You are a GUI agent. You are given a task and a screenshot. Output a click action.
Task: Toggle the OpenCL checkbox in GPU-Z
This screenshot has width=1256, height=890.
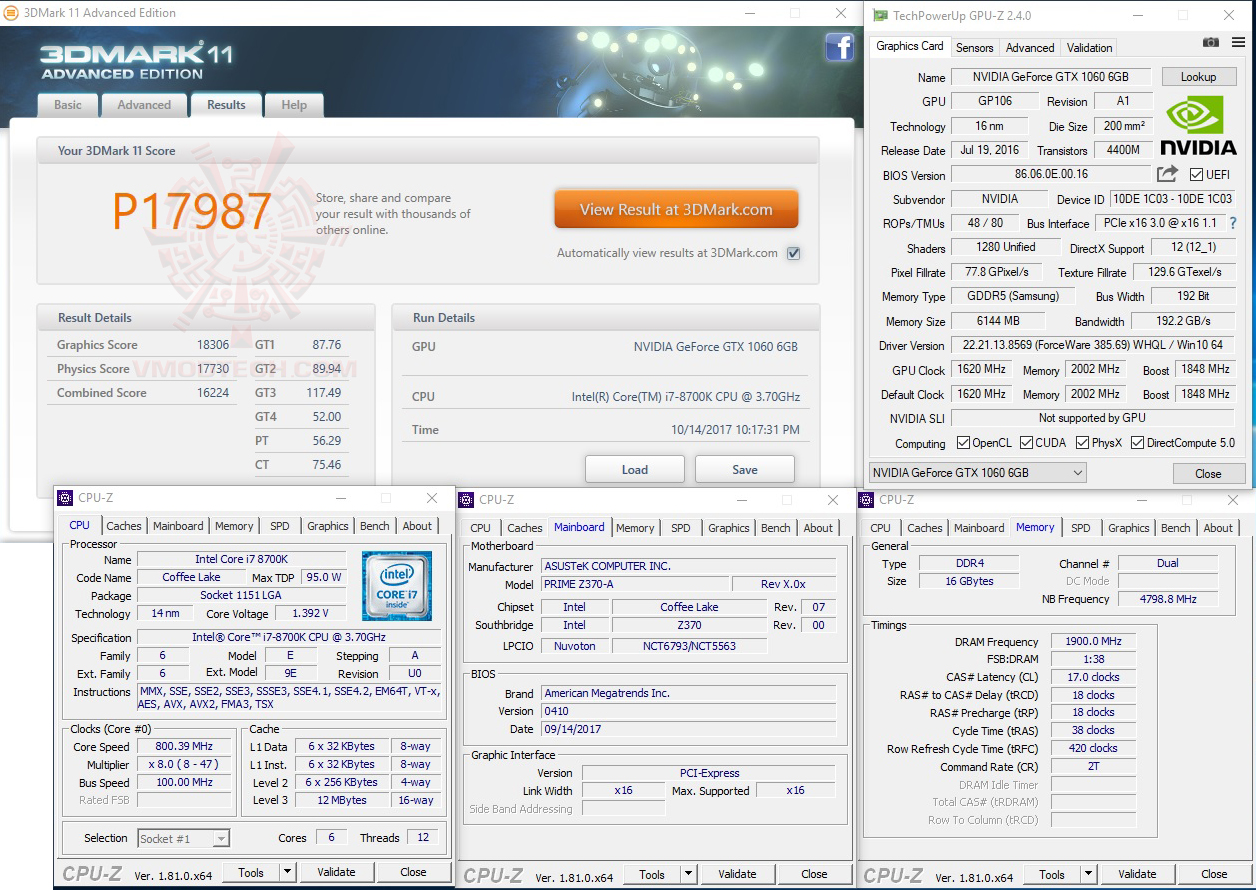(x=964, y=442)
